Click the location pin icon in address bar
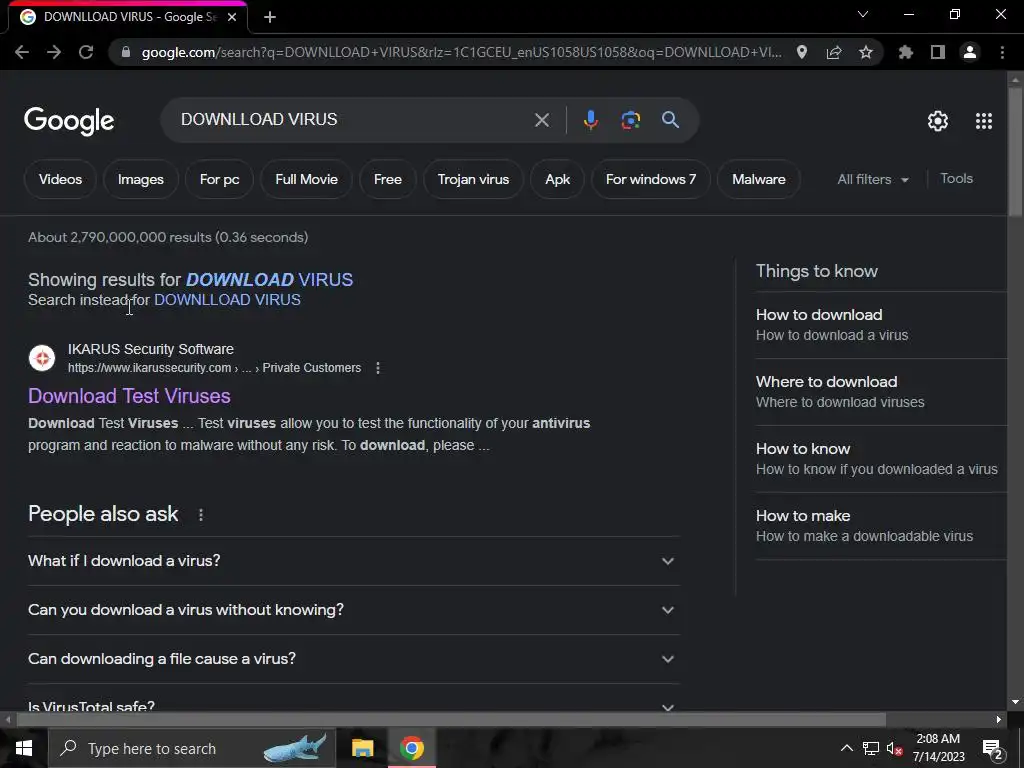 pyautogui.click(x=802, y=52)
